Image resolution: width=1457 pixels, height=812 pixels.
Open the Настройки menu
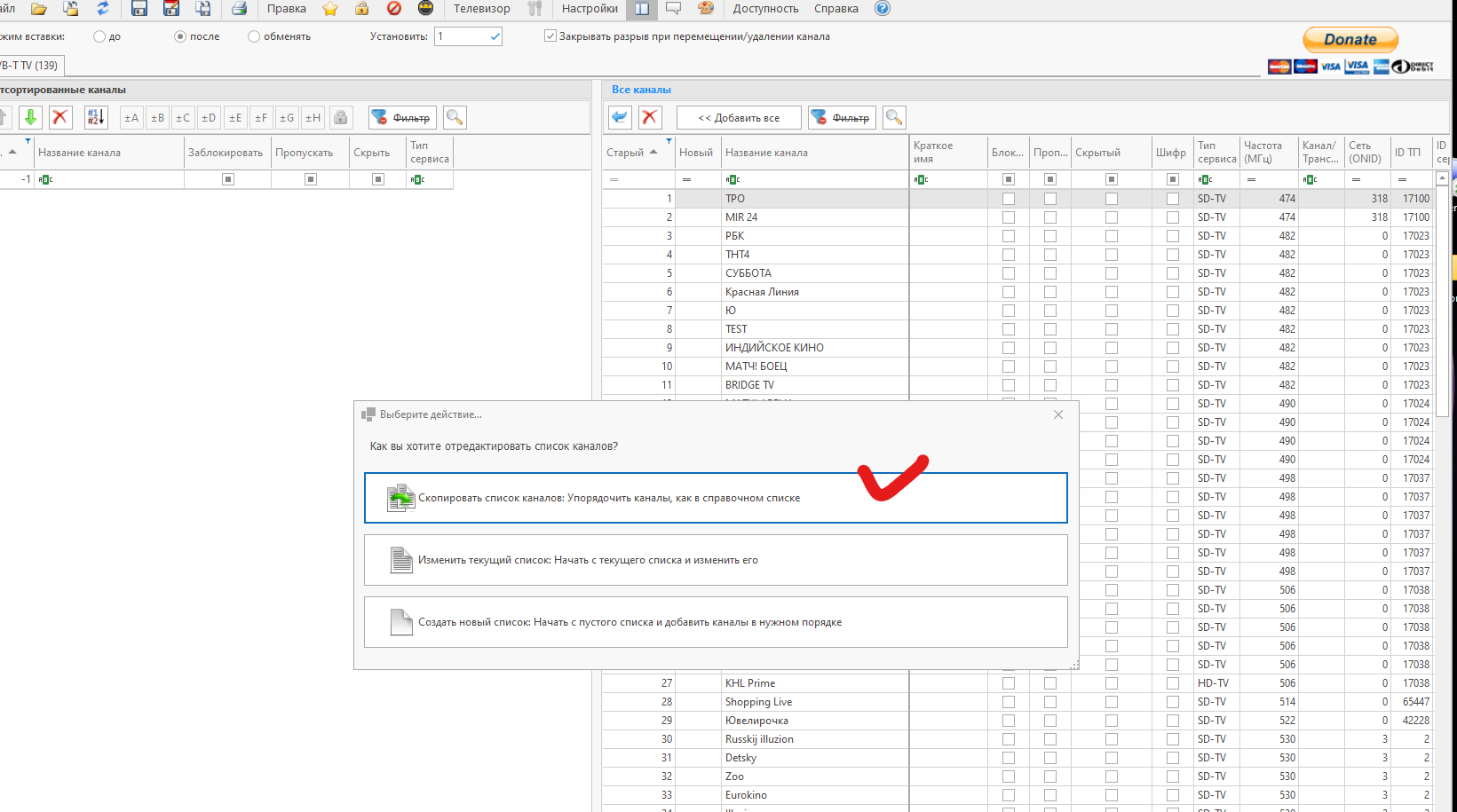pos(590,9)
